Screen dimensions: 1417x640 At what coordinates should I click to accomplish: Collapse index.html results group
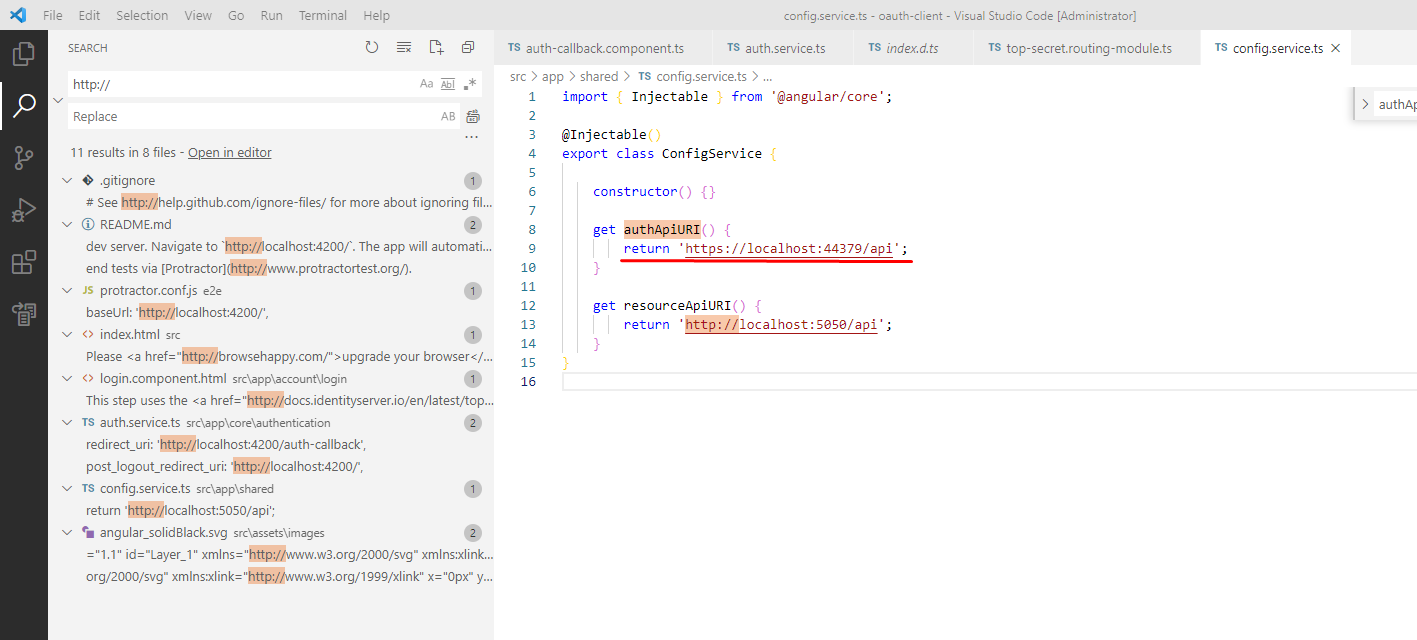click(67, 335)
